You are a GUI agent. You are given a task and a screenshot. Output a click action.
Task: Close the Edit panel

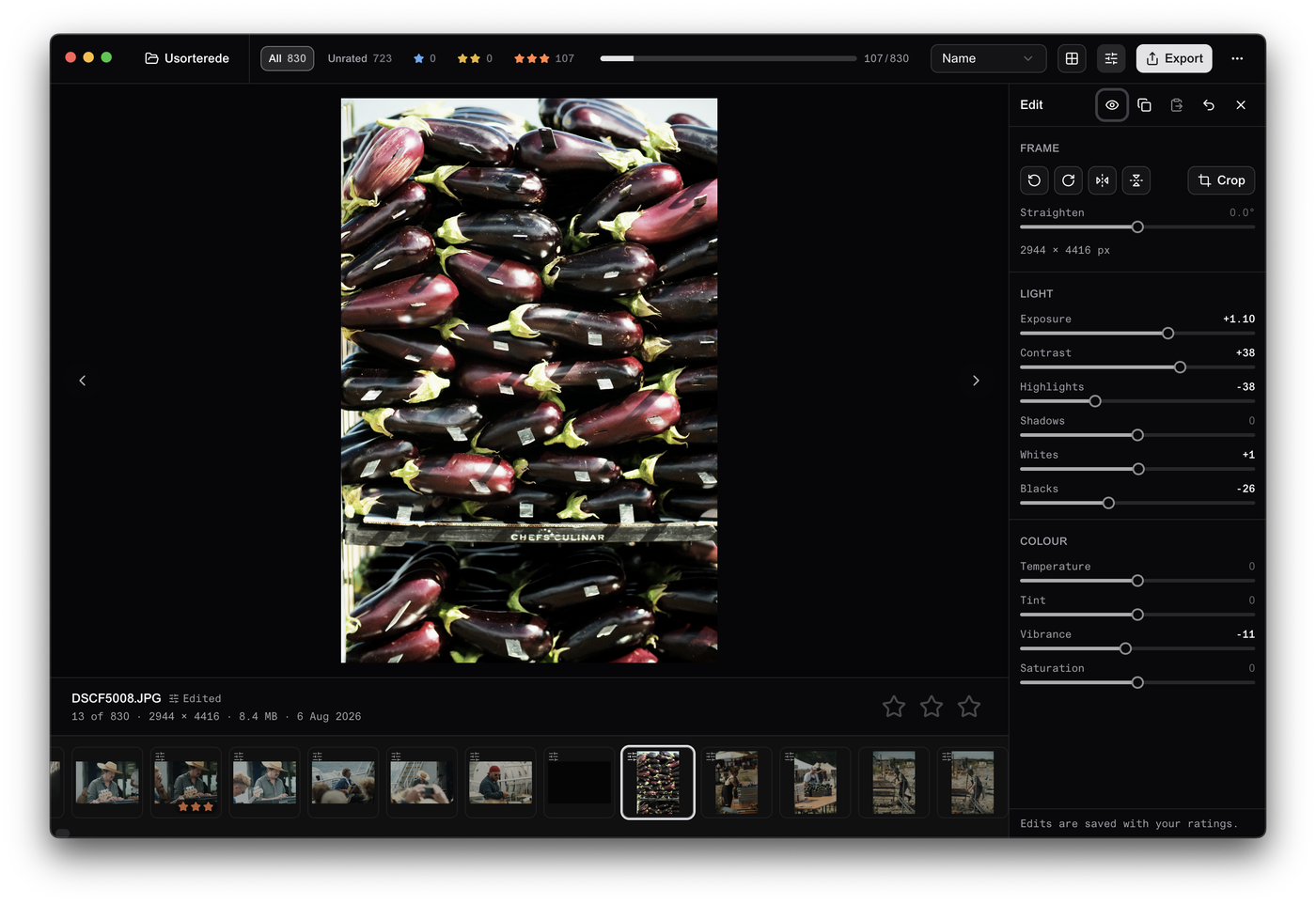pyautogui.click(x=1241, y=105)
